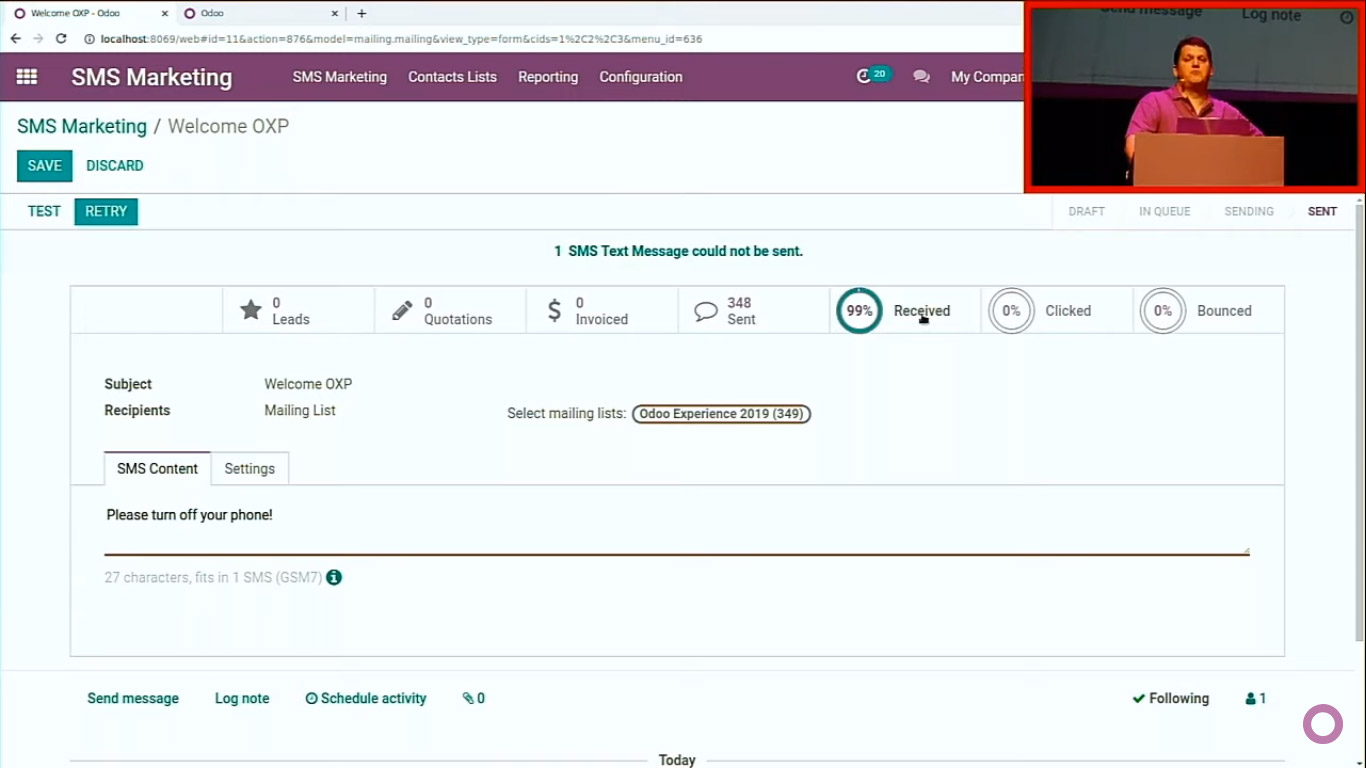Open the Reporting menu
The height and width of the screenshot is (768, 1366).
pos(548,77)
